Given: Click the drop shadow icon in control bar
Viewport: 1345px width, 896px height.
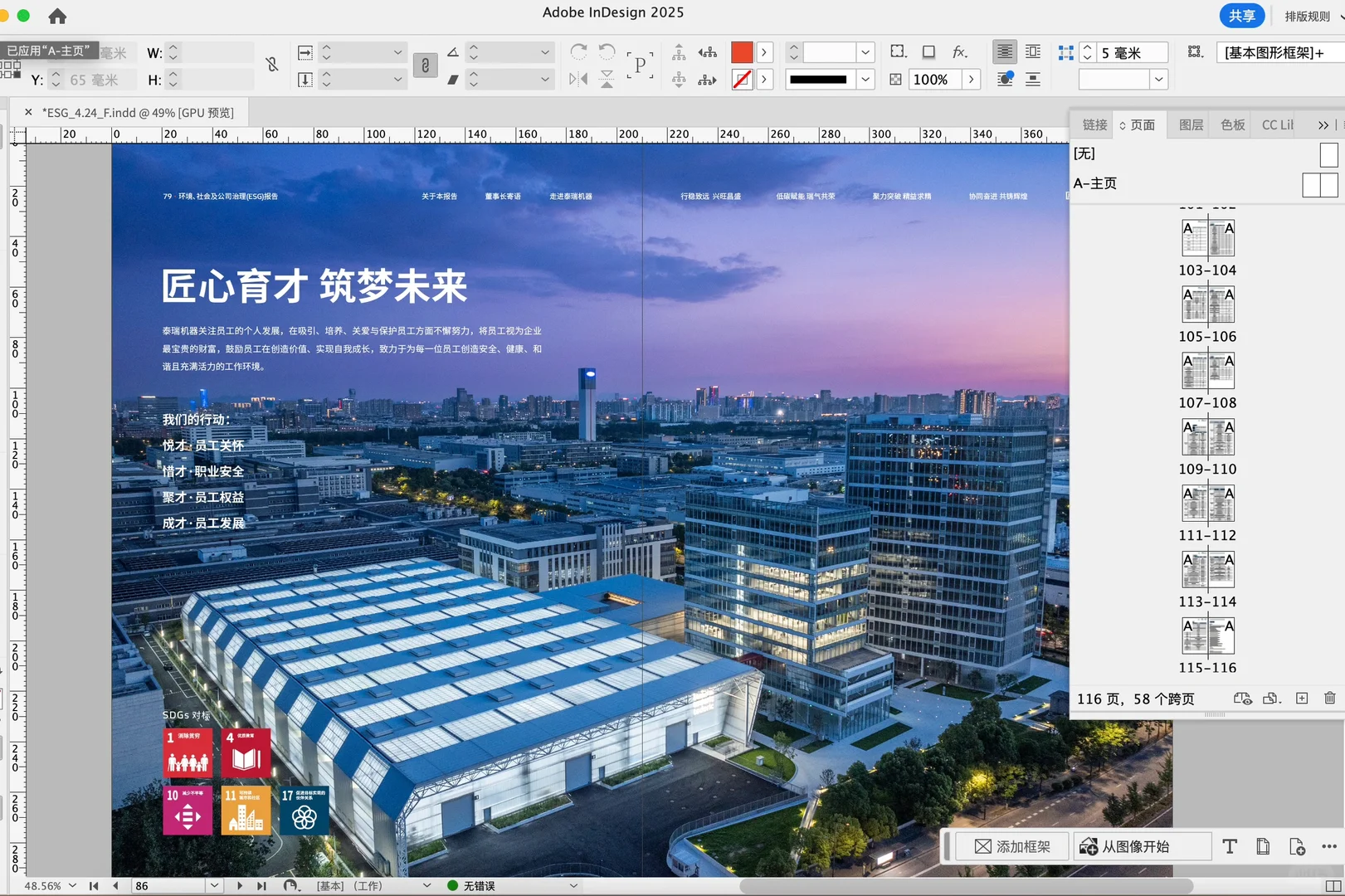Looking at the screenshot, I should pyautogui.click(x=928, y=51).
